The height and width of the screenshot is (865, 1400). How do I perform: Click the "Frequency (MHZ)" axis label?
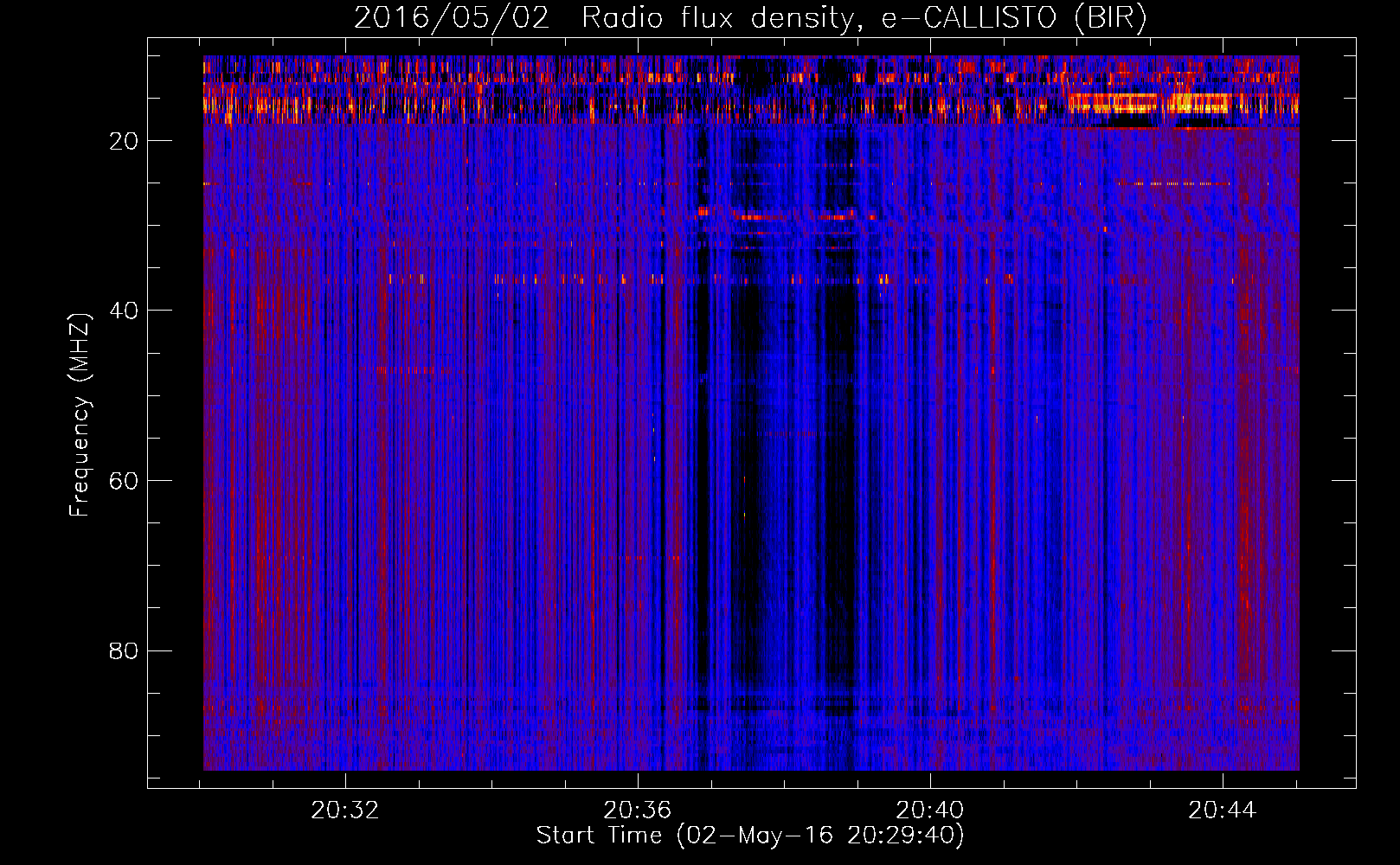pyautogui.click(x=79, y=415)
